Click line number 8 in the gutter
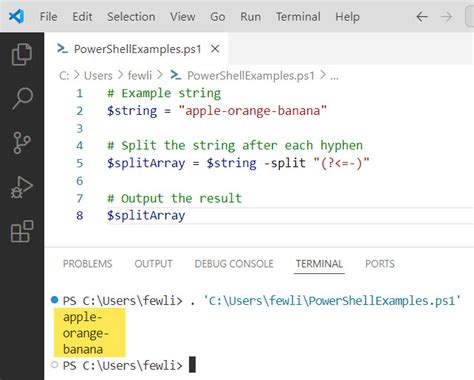474x380 pixels. tap(79, 215)
